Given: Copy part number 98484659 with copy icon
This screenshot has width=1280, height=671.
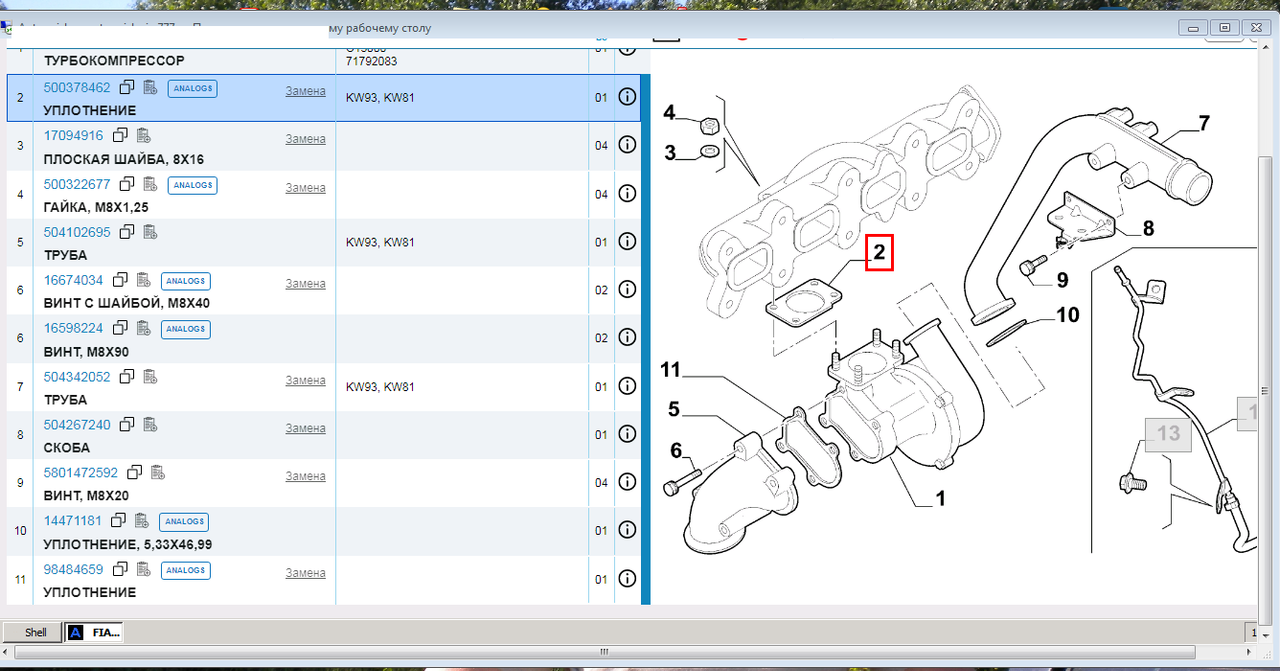Looking at the screenshot, I should point(119,569).
